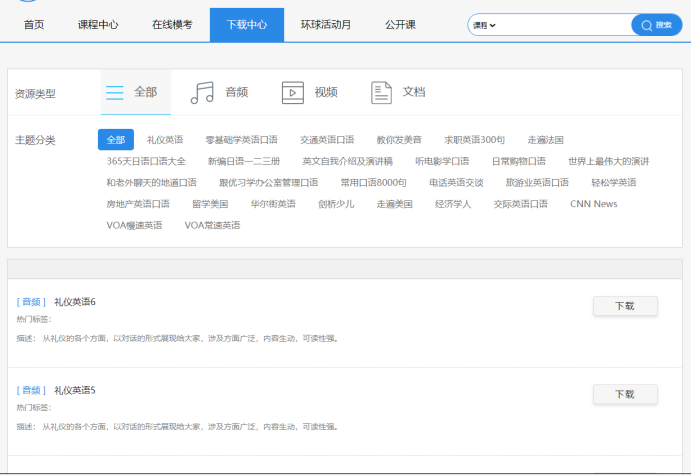This screenshot has width=692, height=476.
Task: Filter by 创桥少儿 topic
Action: tap(336, 204)
